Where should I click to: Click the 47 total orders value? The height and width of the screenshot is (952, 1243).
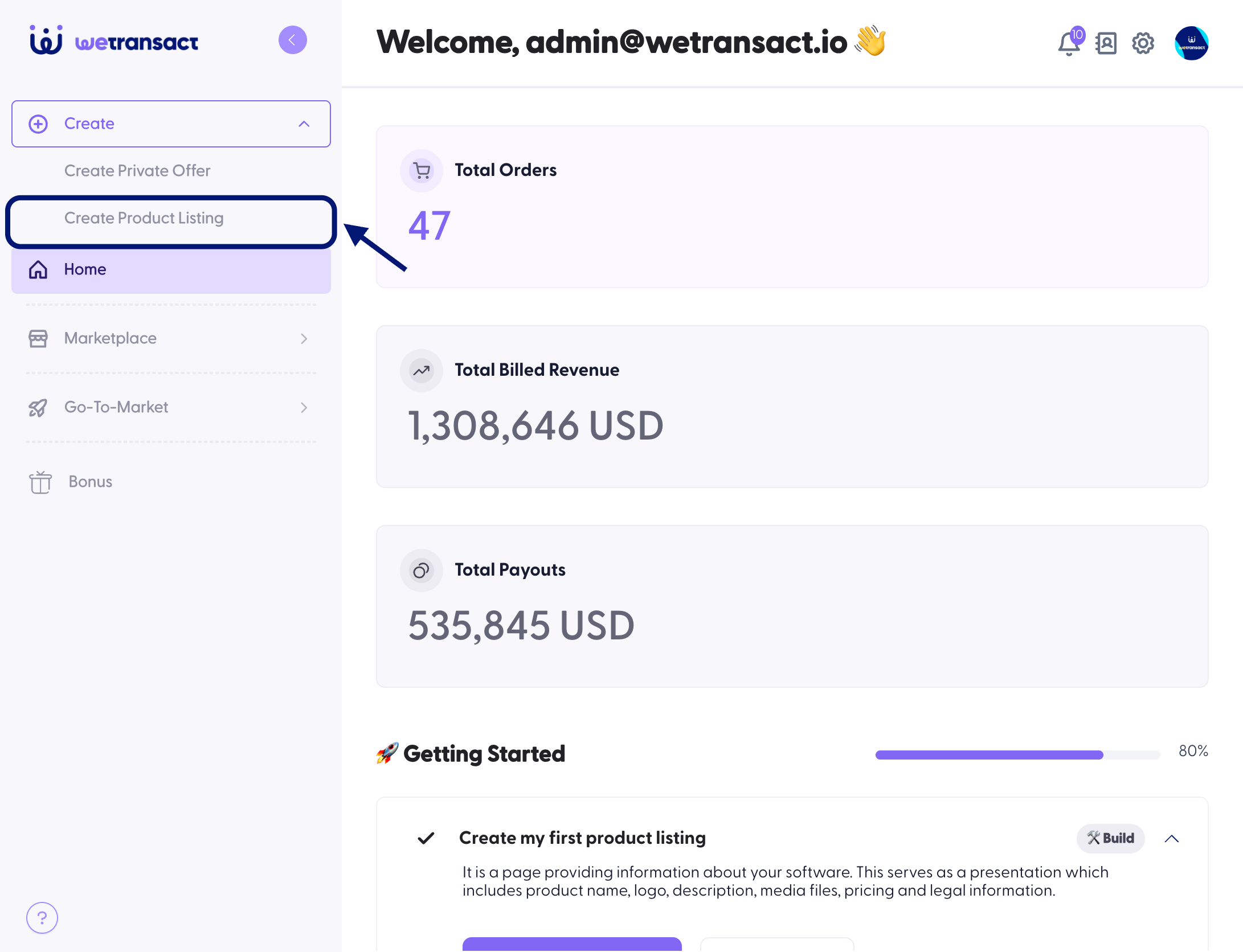(x=430, y=225)
